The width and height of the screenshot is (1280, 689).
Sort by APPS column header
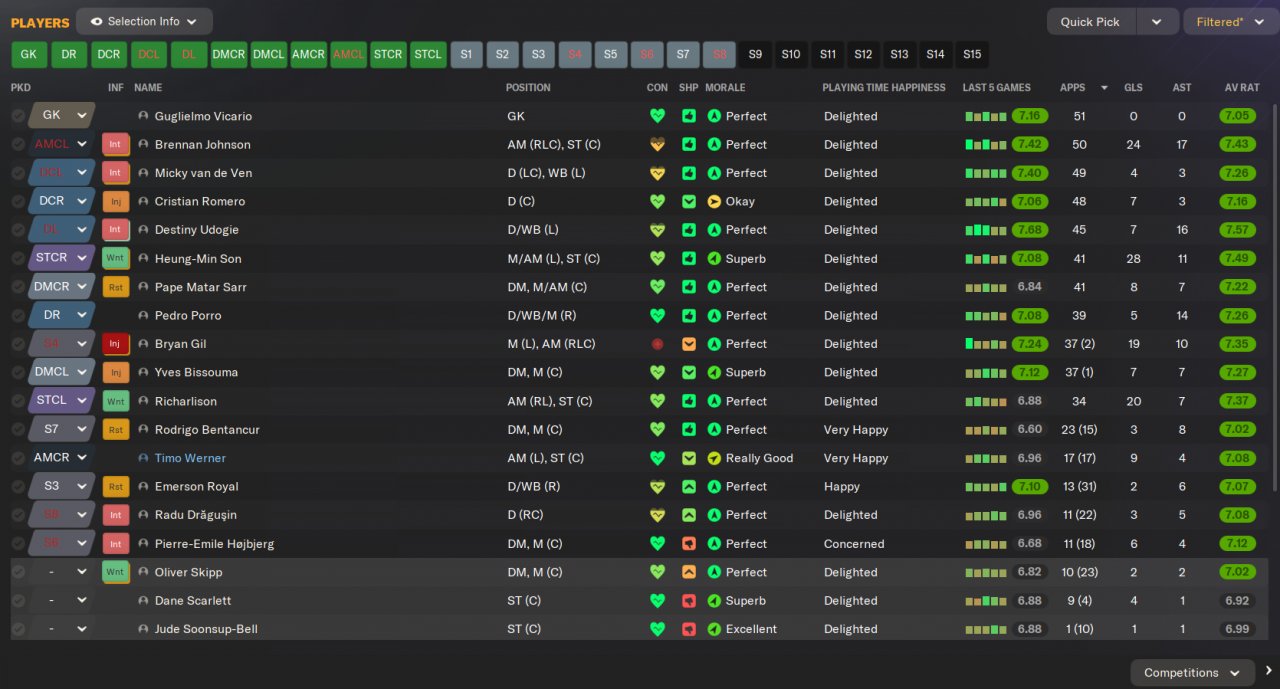1072,88
